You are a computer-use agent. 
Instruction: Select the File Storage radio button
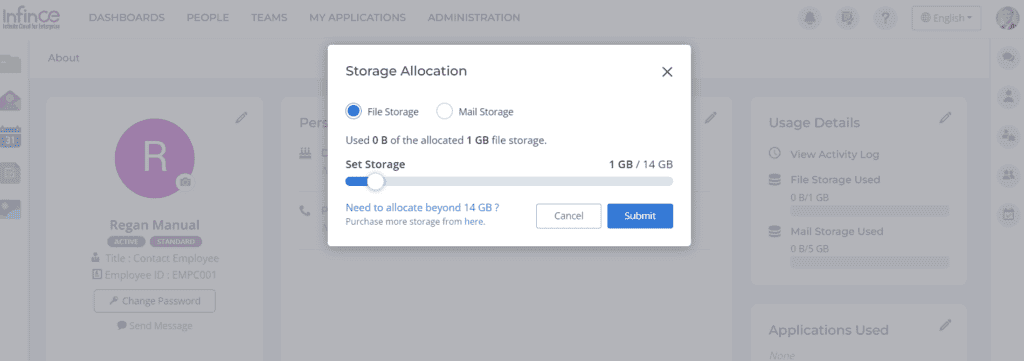353,111
